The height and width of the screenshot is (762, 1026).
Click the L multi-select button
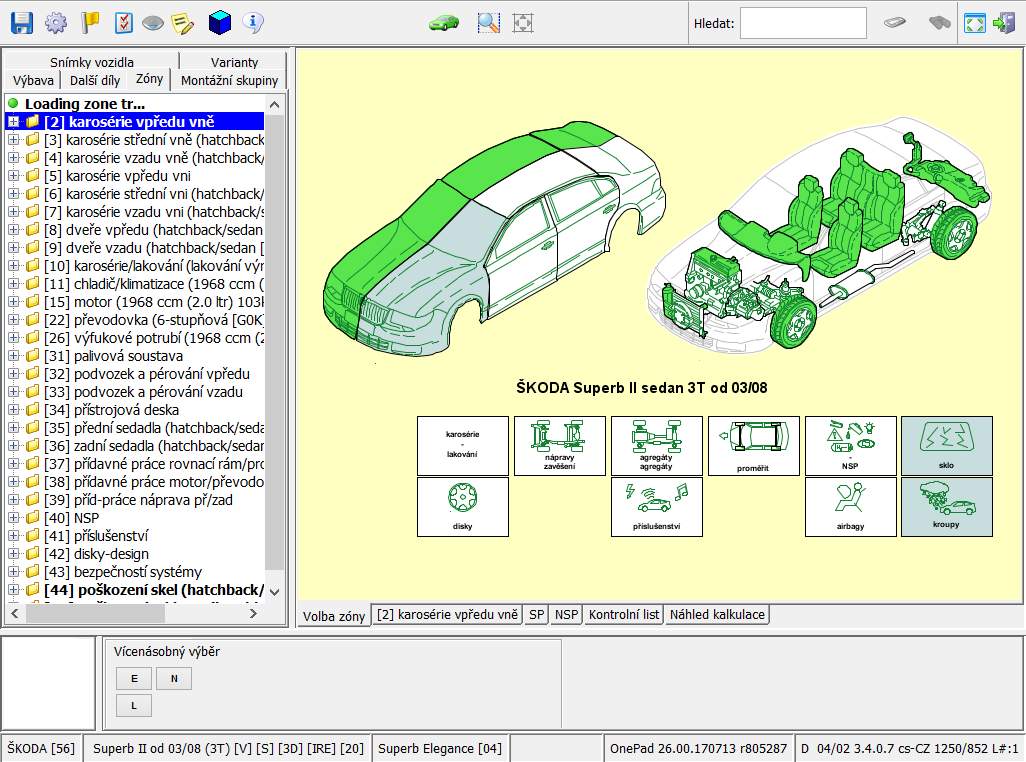(134, 706)
